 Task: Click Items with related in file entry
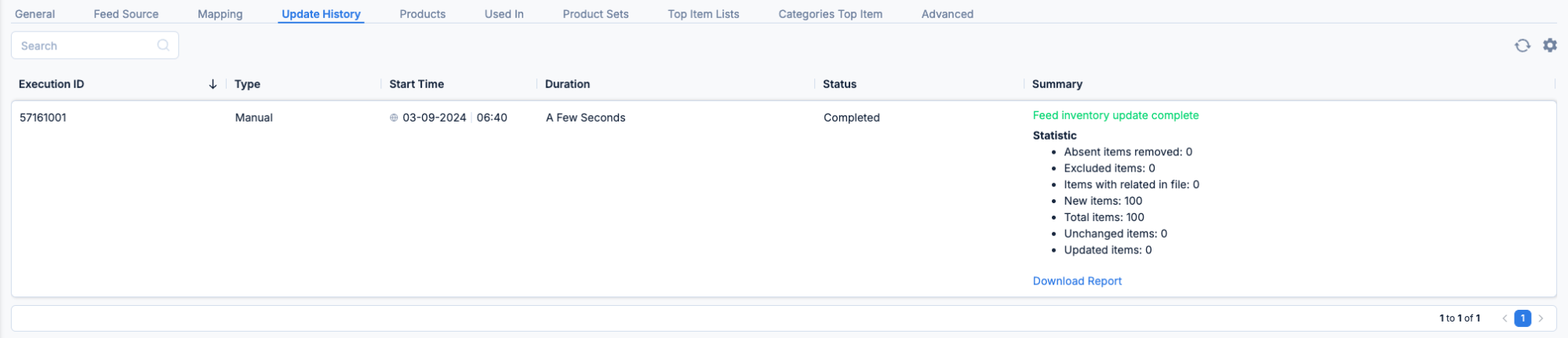click(1131, 185)
